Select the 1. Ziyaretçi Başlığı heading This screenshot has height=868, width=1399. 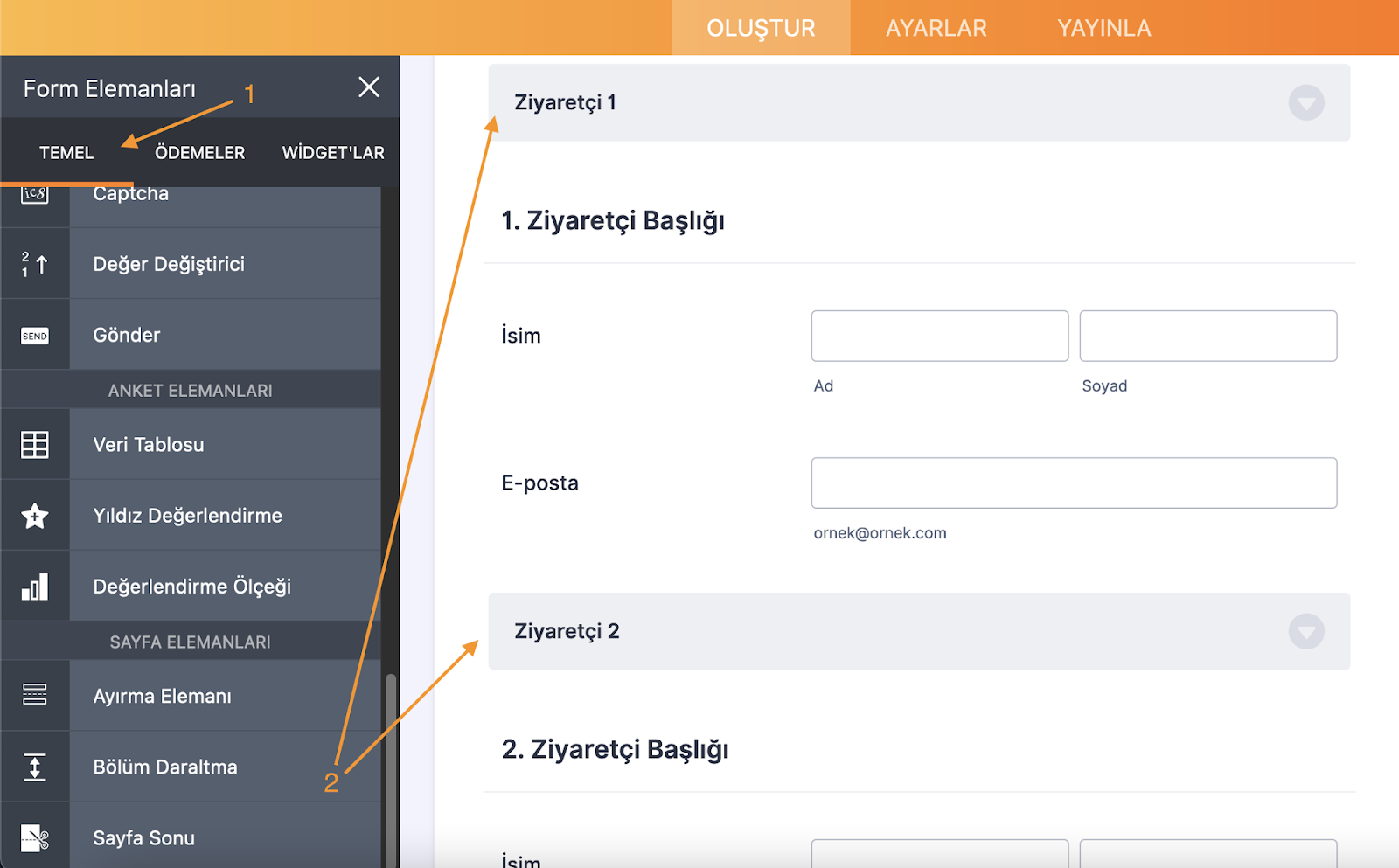[x=613, y=220]
